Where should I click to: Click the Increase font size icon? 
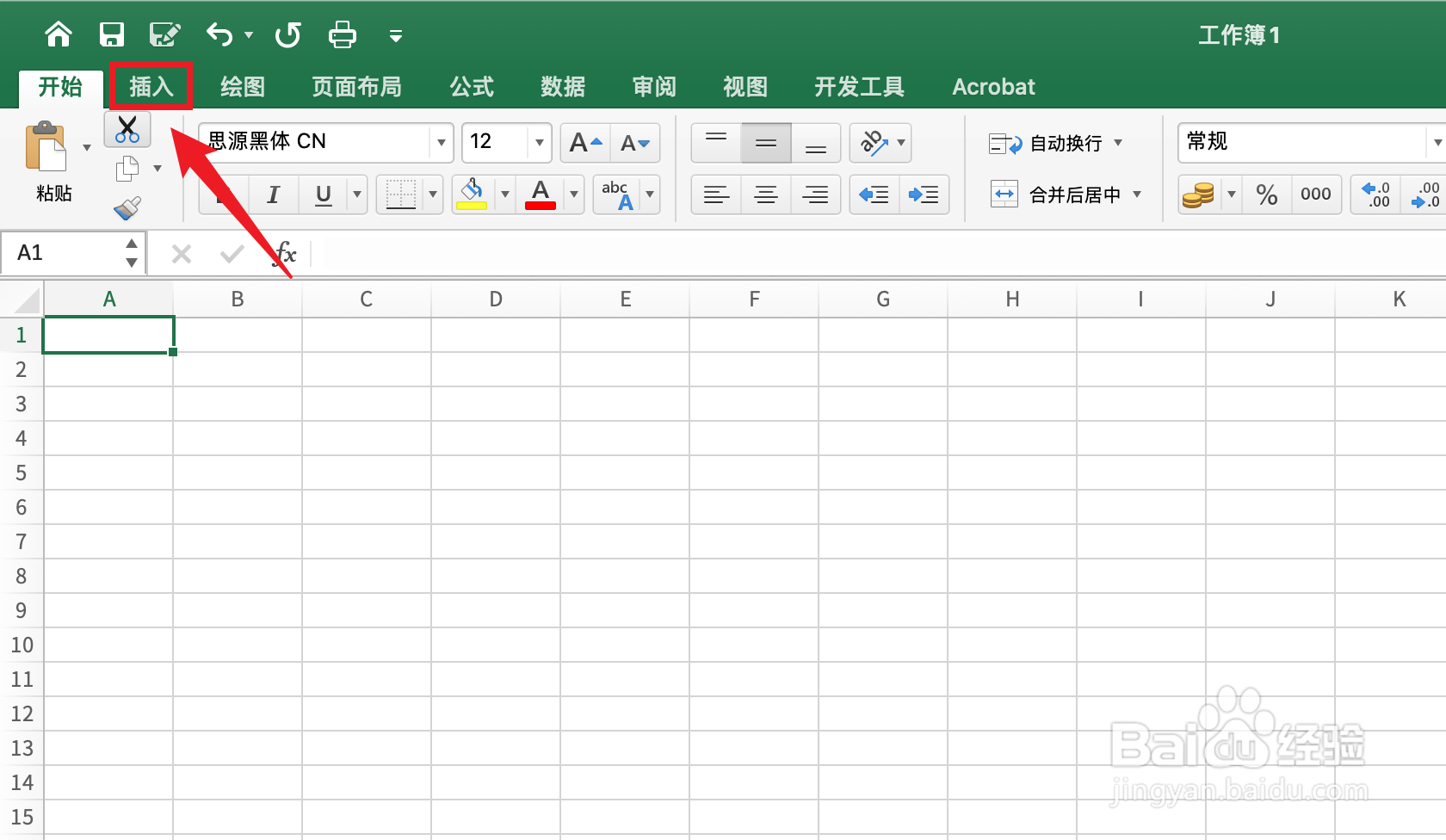pos(585,143)
